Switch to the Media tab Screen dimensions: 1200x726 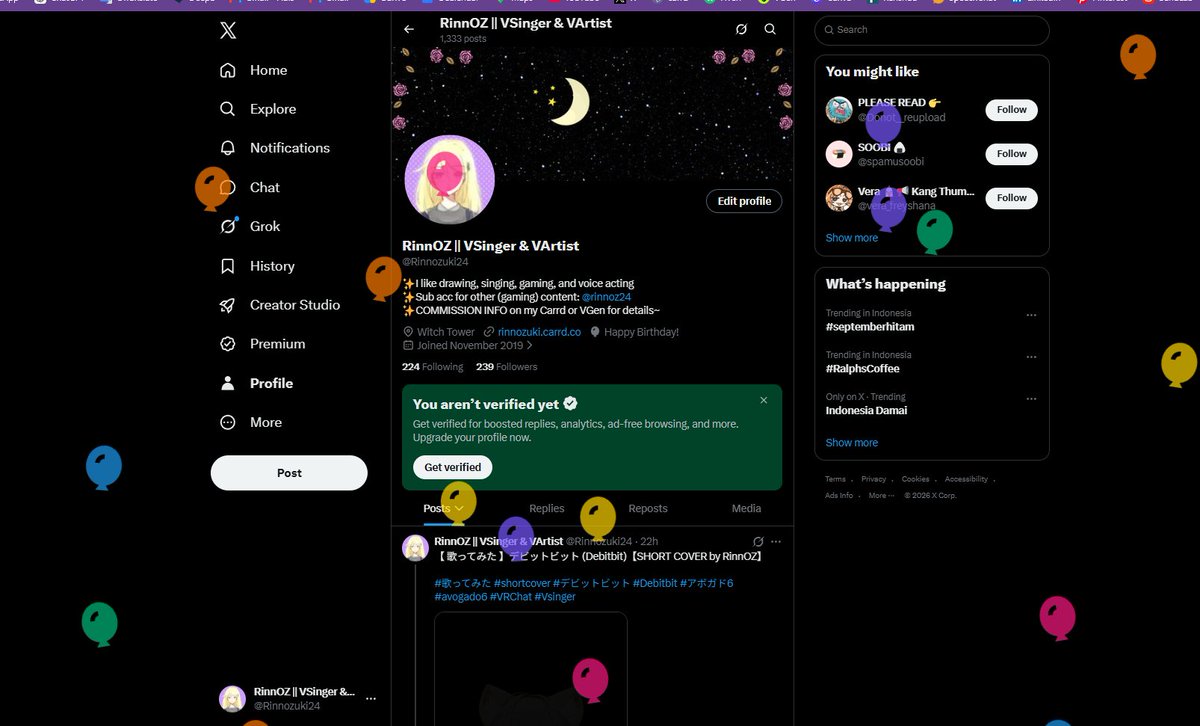coord(746,508)
